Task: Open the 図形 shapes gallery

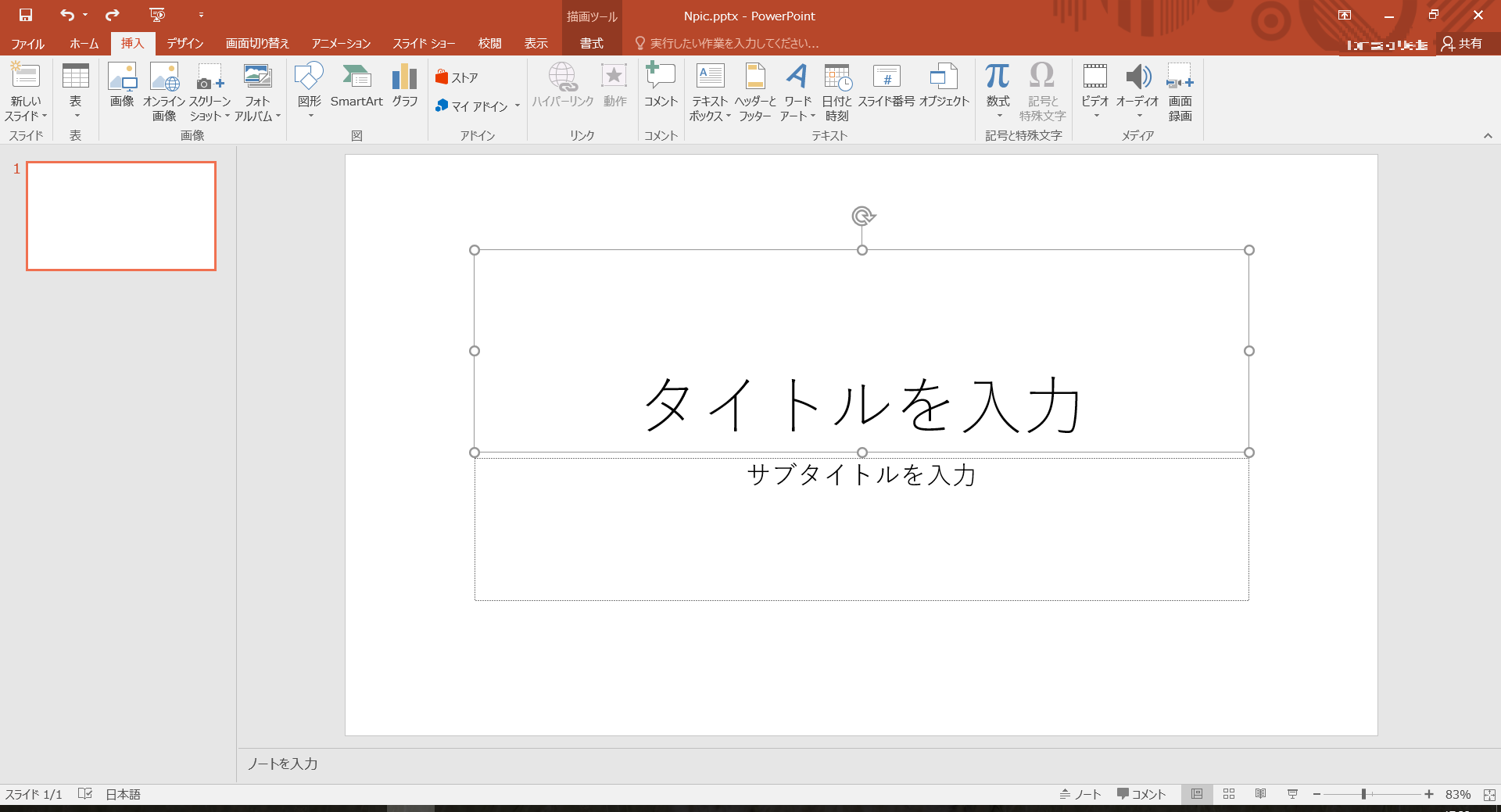Action: (x=310, y=92)
